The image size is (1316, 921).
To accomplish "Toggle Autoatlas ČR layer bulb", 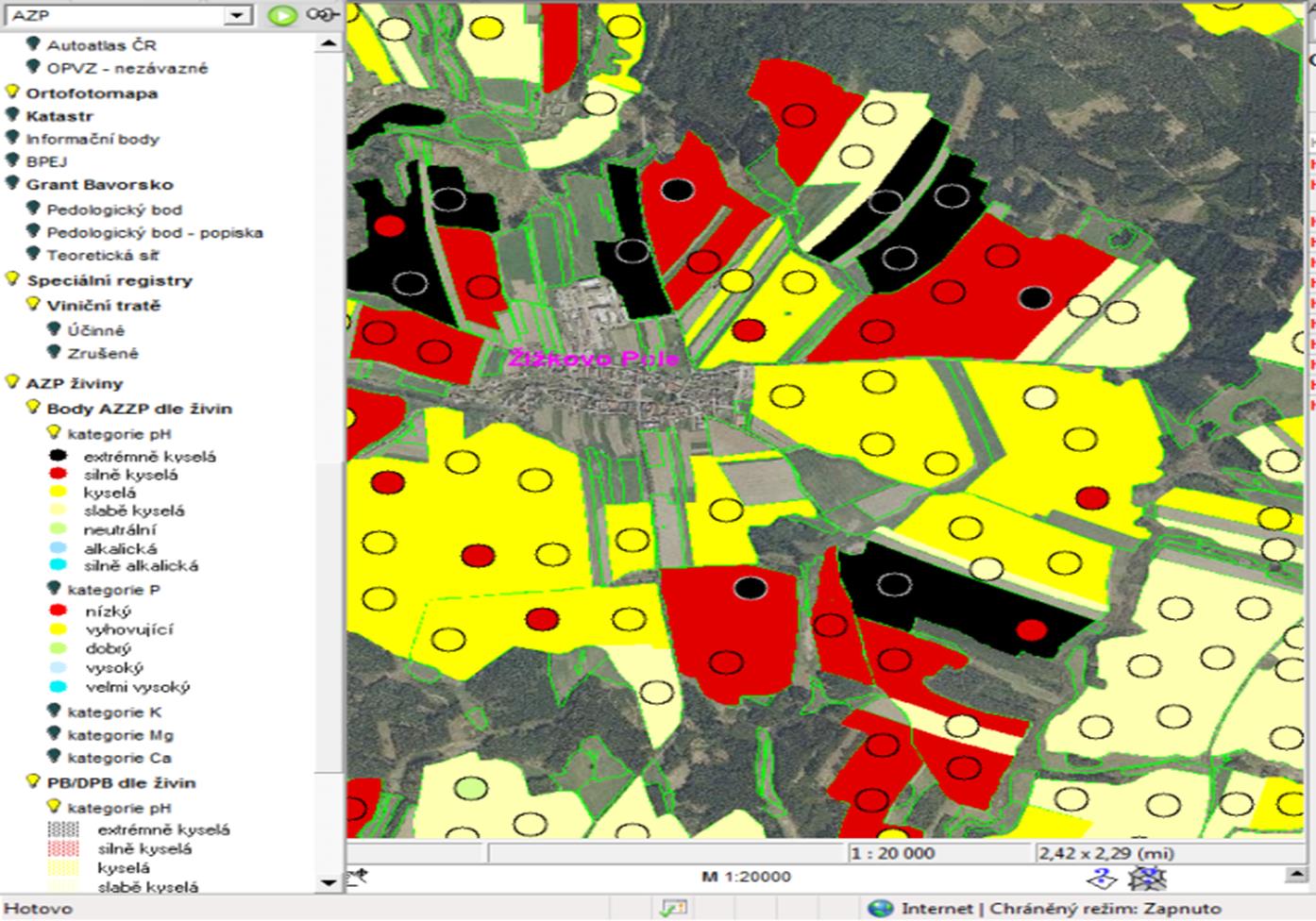I will 33,44.
